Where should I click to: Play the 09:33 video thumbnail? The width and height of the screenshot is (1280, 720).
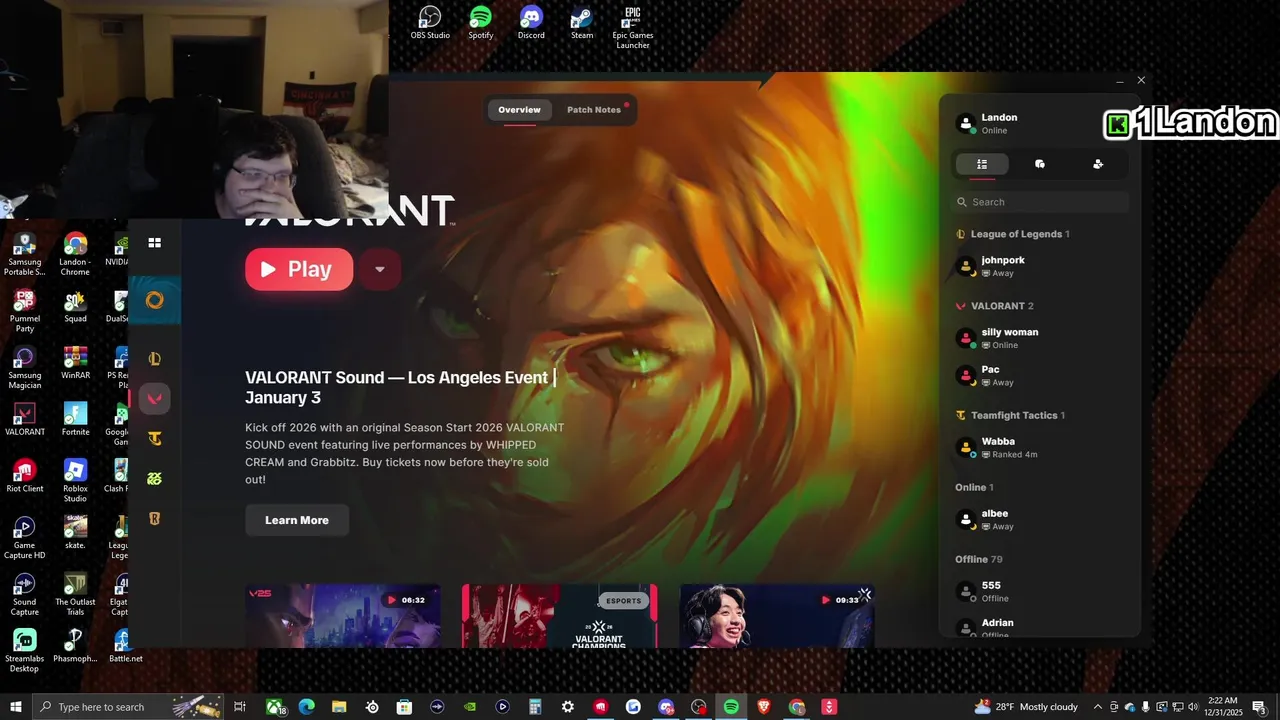coord(777,616)
